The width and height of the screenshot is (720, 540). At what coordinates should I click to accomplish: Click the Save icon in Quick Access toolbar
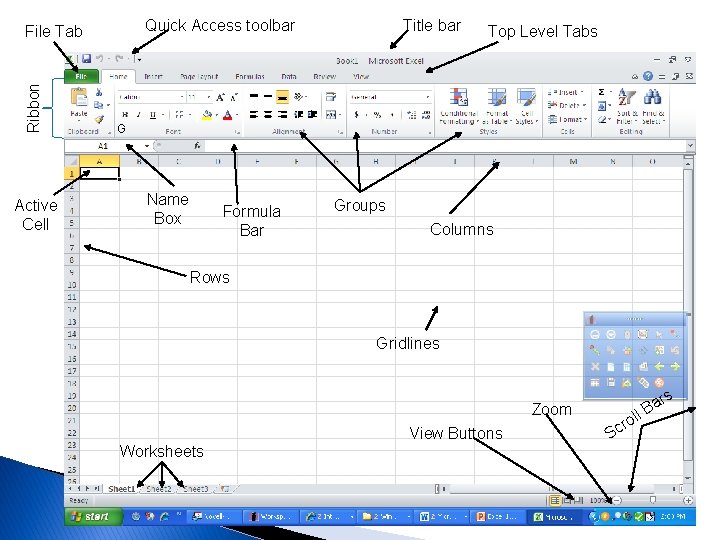[86, 59]
